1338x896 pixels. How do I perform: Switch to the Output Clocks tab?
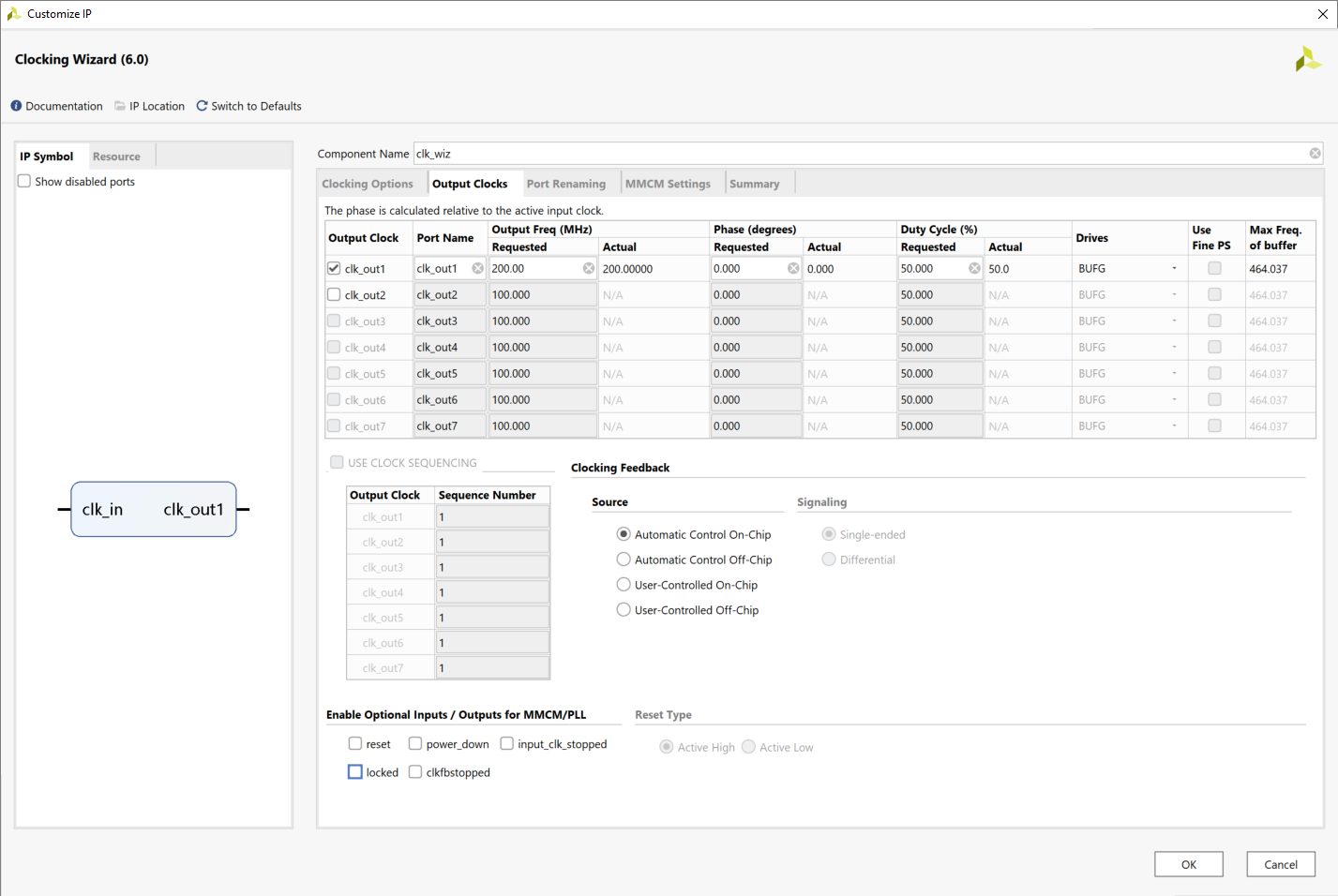coord(470,184)
